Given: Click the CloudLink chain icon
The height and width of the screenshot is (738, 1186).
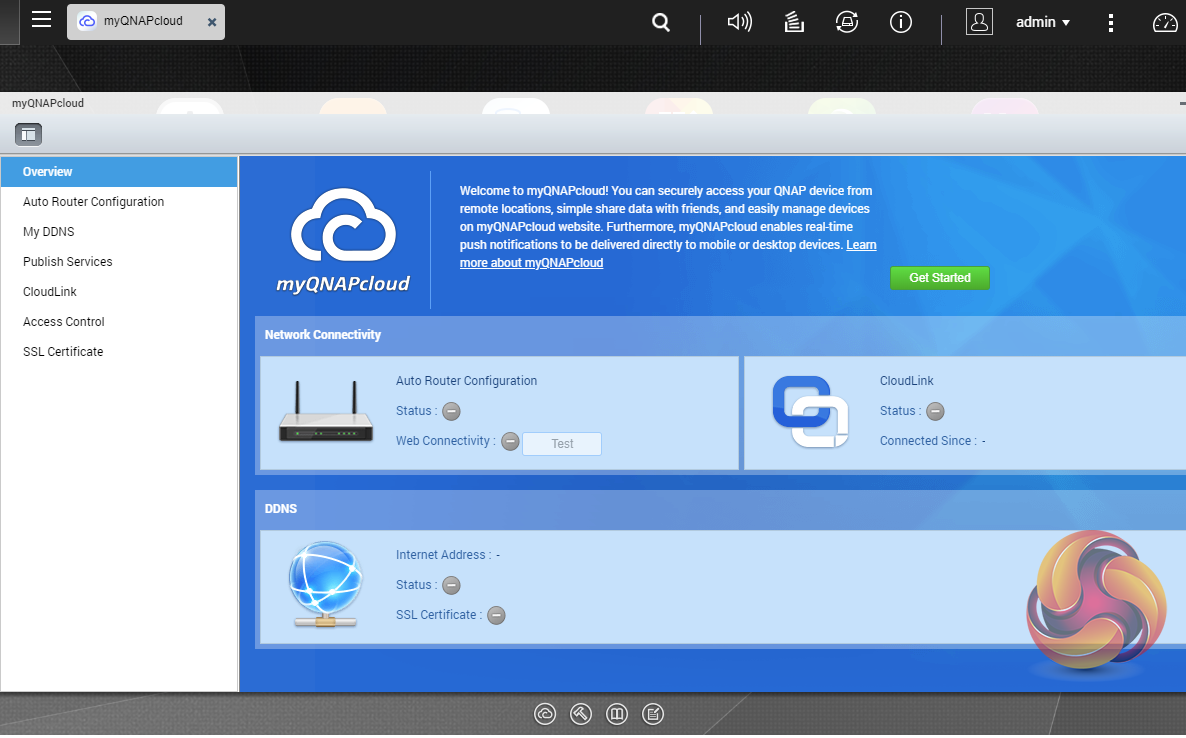Looking at the screenshot, I should click(810, 411).
